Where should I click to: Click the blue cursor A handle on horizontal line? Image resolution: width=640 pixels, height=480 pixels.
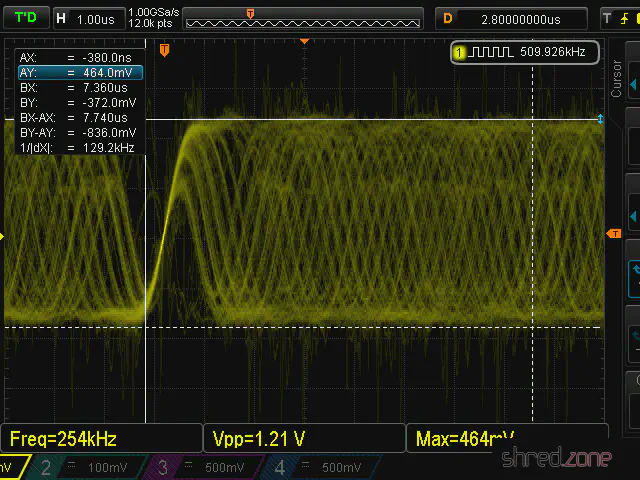[x=600, y=119]
